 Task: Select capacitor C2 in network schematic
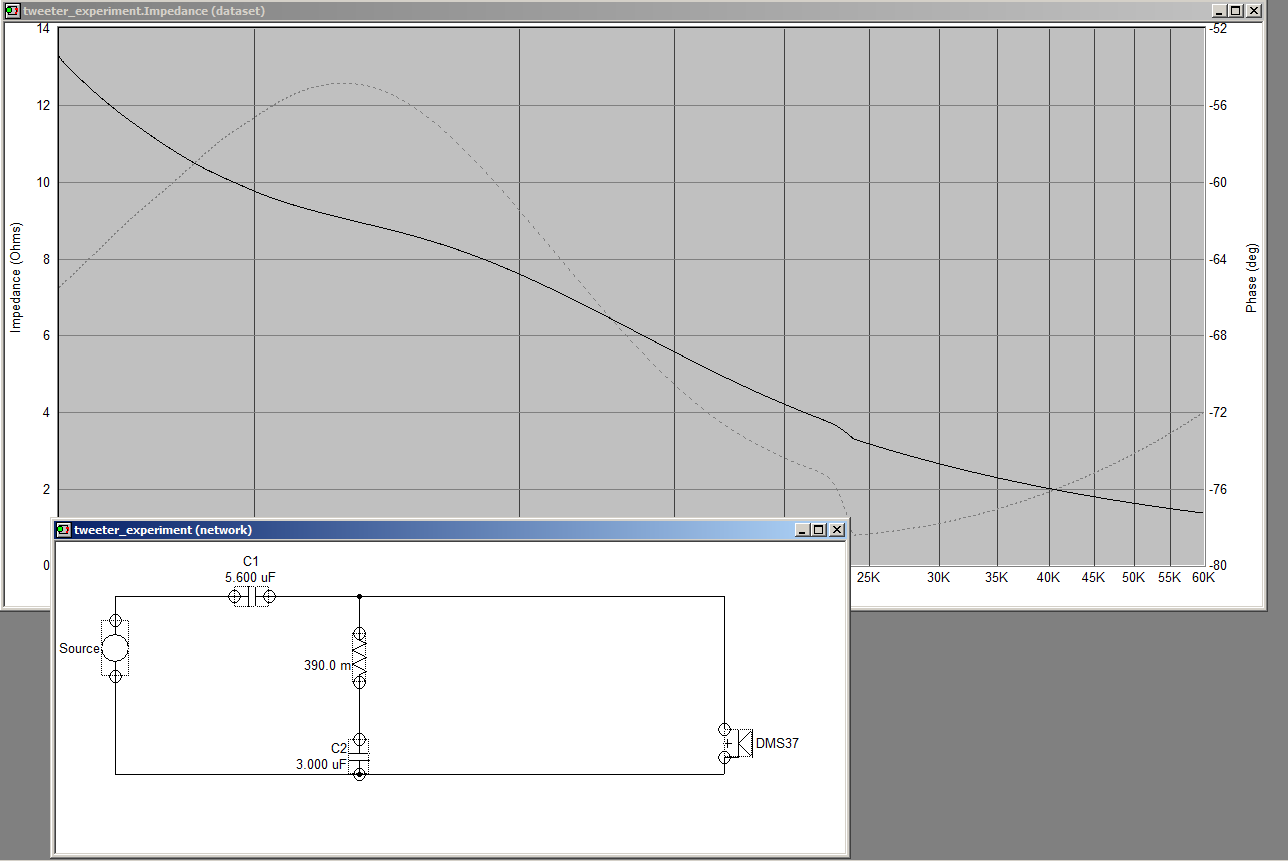(x=360, y=759)
